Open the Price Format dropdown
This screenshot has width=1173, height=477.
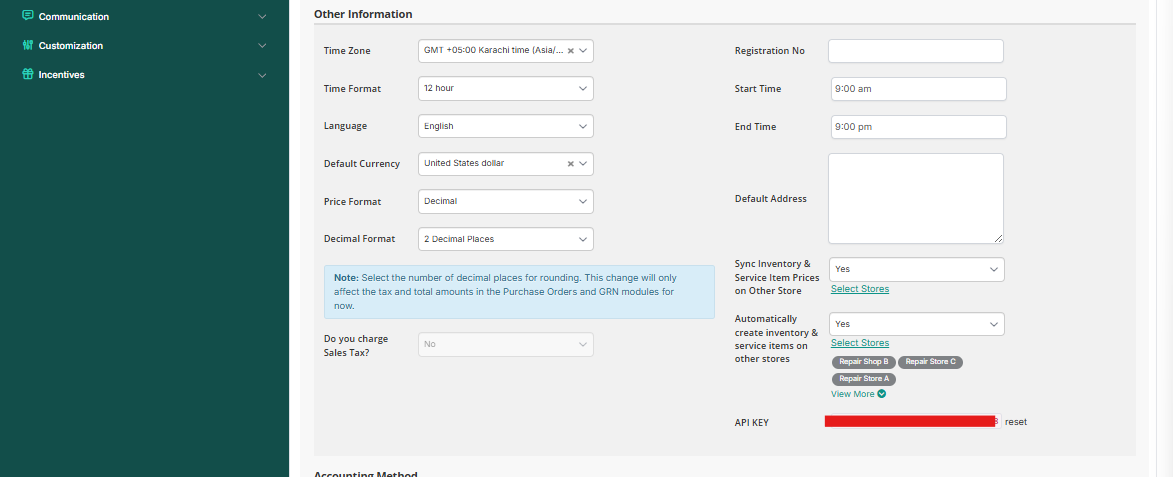tap(505, 202)
